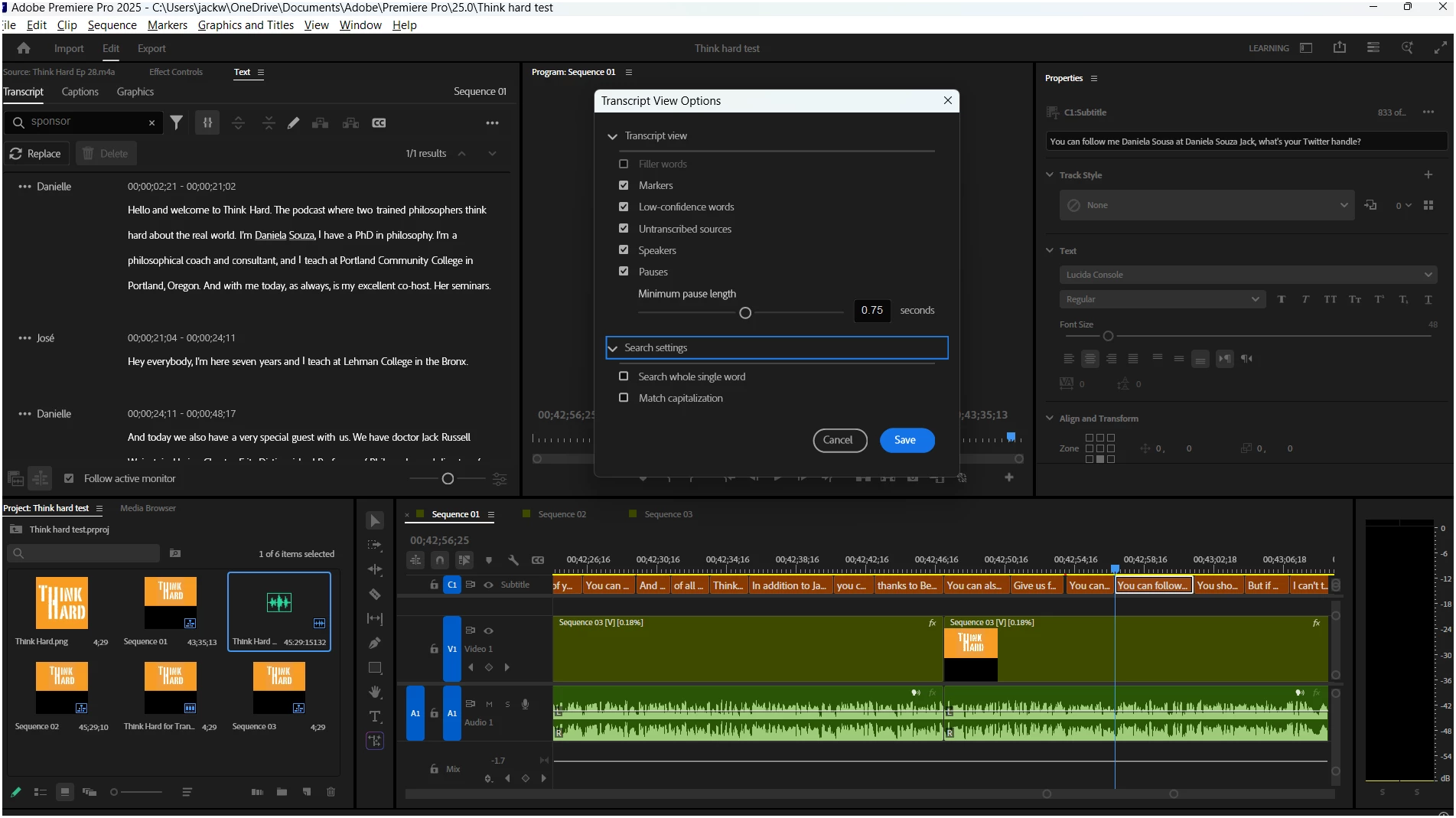The height and width of the screenshot is (818, 1456).
Task: Collapse the Track Style section
Action: point(1050,174)
